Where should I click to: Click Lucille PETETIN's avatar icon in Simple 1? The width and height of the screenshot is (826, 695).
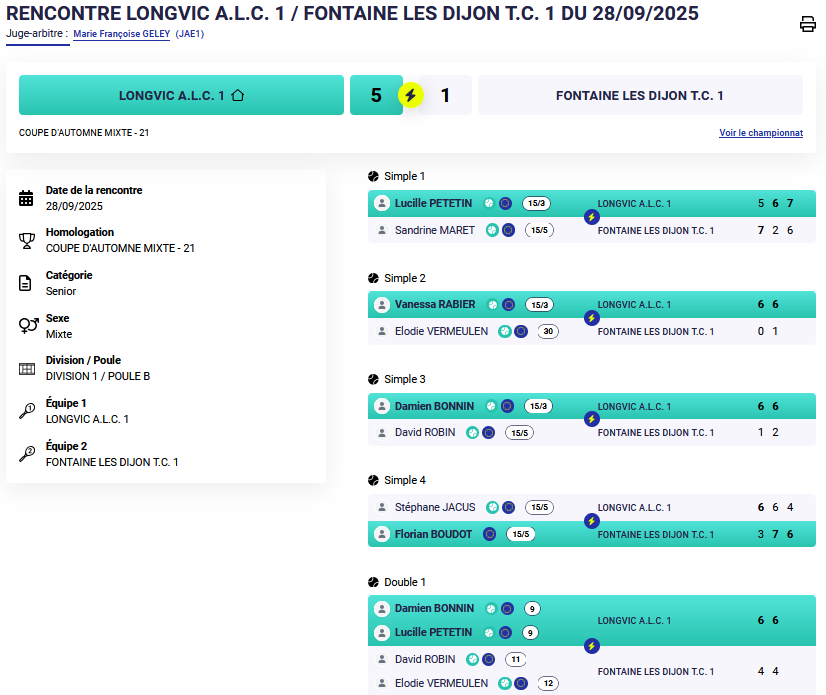(381, 203)
